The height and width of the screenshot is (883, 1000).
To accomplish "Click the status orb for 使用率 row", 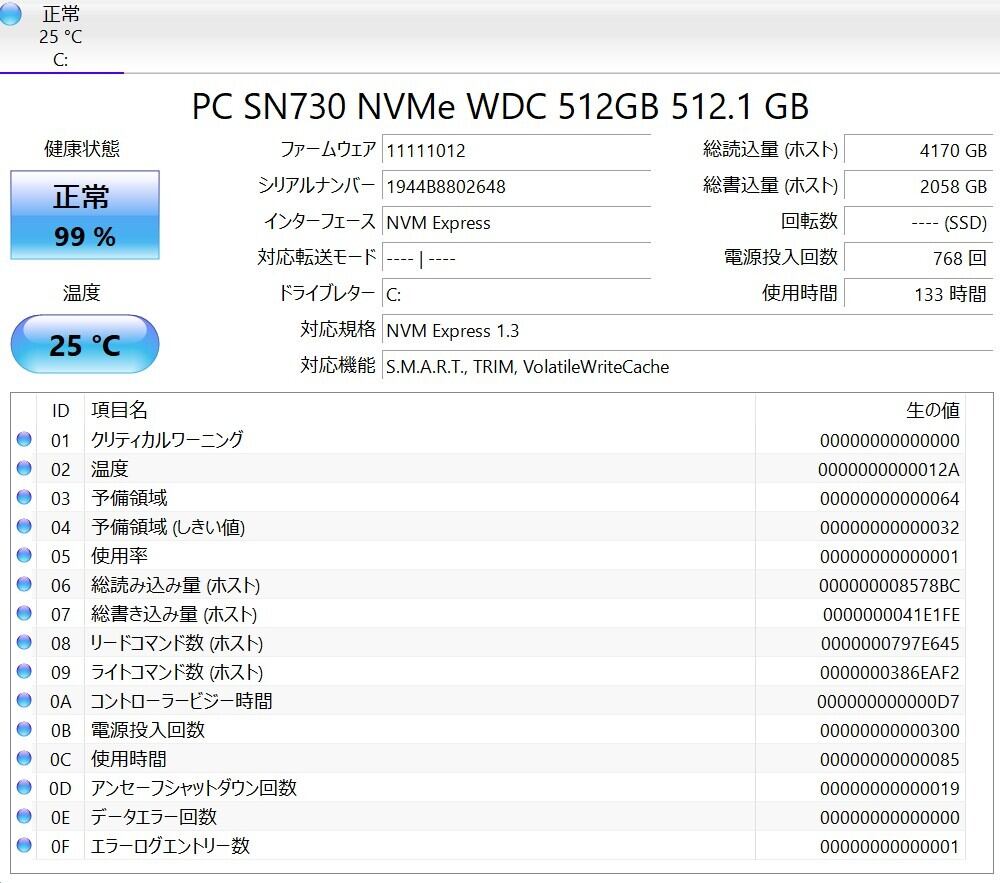I will (x=24, y=556).
